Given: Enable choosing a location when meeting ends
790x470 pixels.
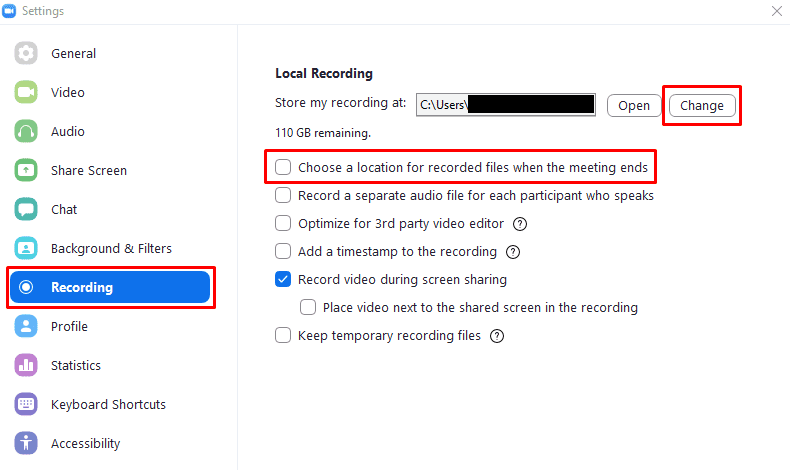Looking at the screenshot, I should tap(284, 167).
